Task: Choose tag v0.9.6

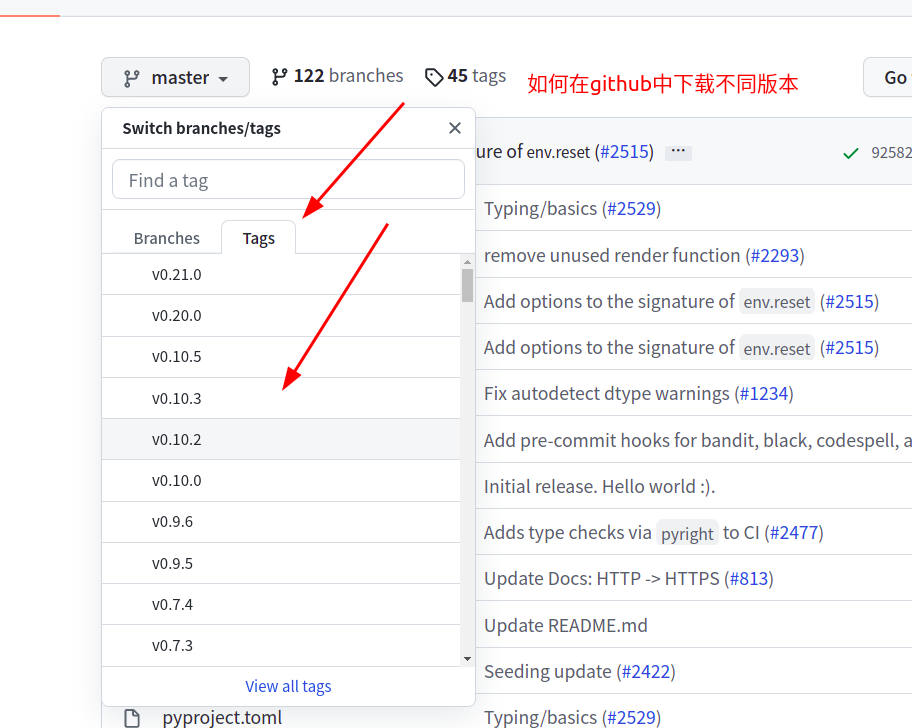Action: tap(281, 522)
